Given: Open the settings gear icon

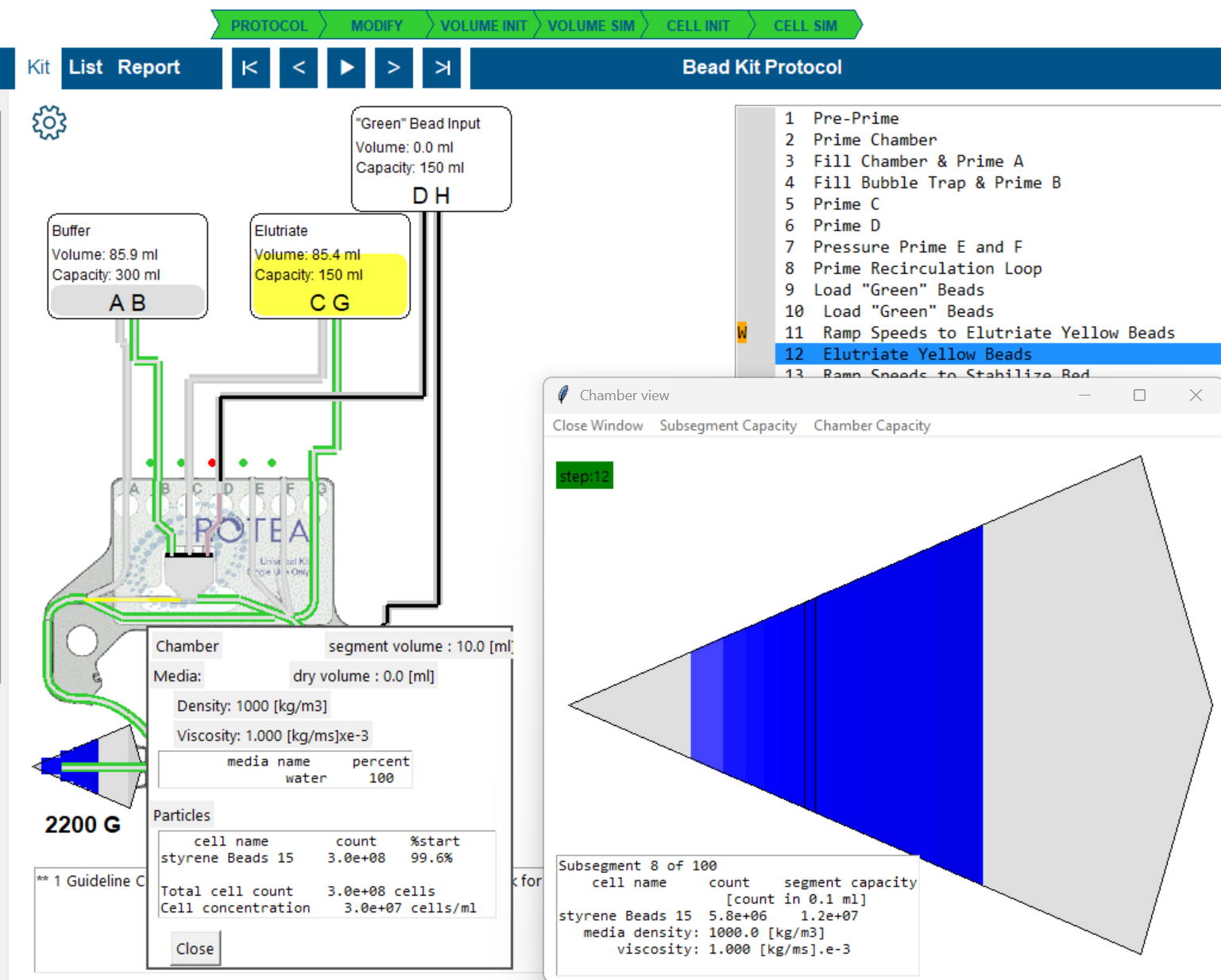Looking at the screenshot, I should (49, 123).
